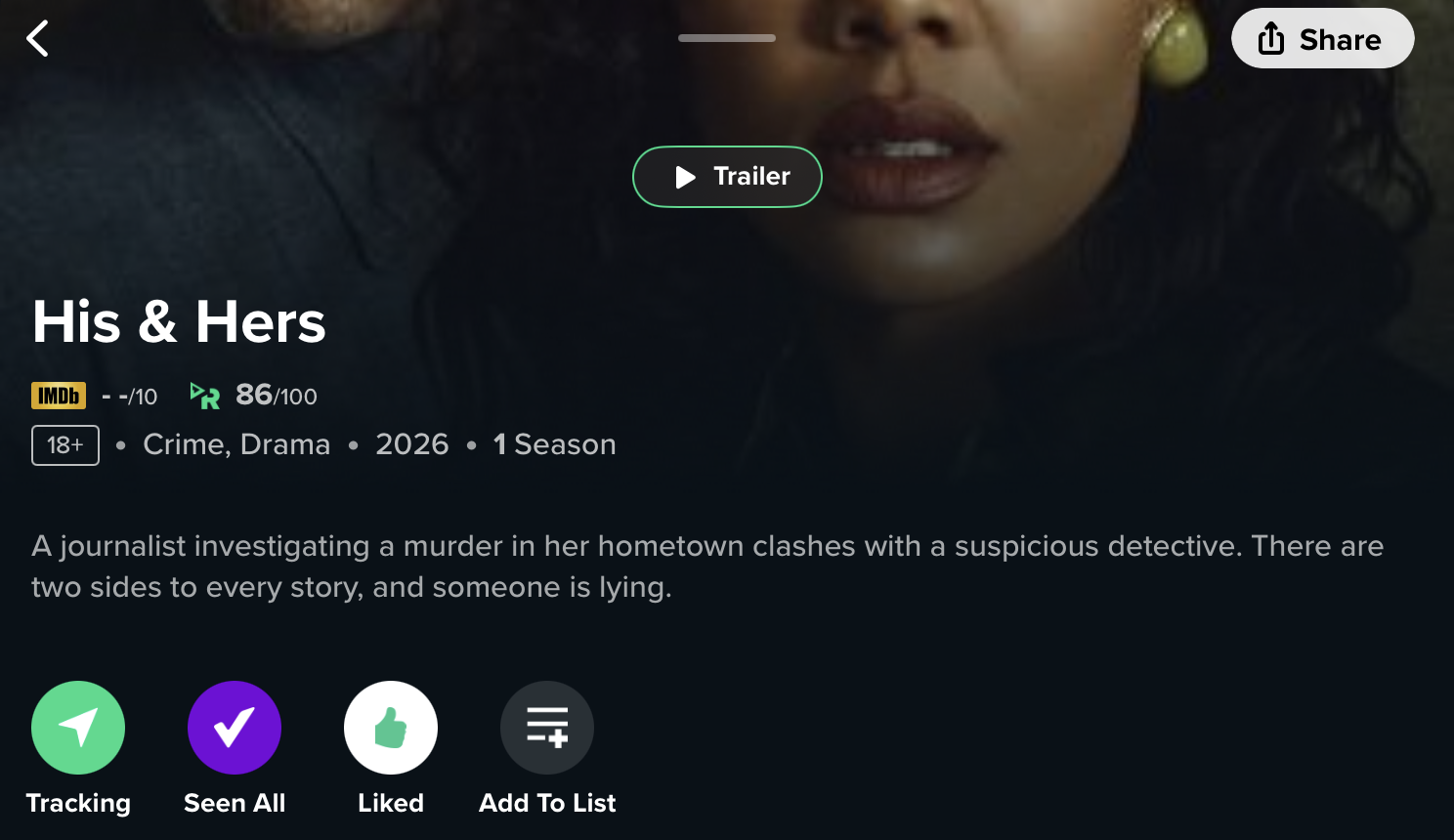Tap the Tracking label text
Viewport: 1454px width, 840px height.
coord(78,803)
